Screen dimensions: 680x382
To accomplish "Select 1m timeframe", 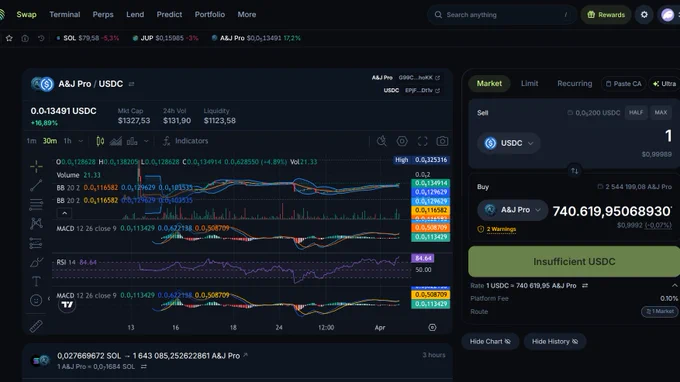I will (x=31, y=141).
